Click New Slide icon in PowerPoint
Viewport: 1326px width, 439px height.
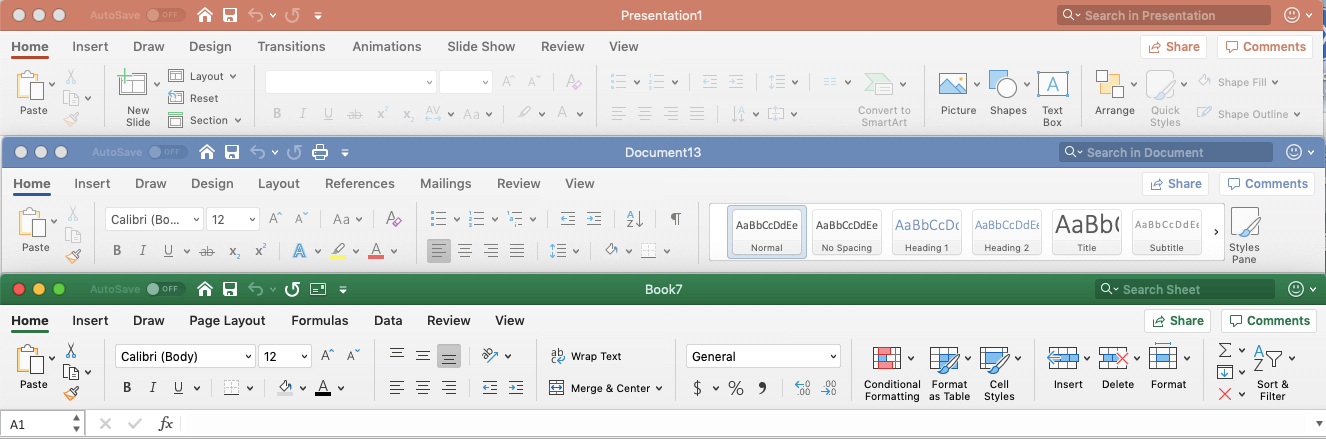point(132,84)
